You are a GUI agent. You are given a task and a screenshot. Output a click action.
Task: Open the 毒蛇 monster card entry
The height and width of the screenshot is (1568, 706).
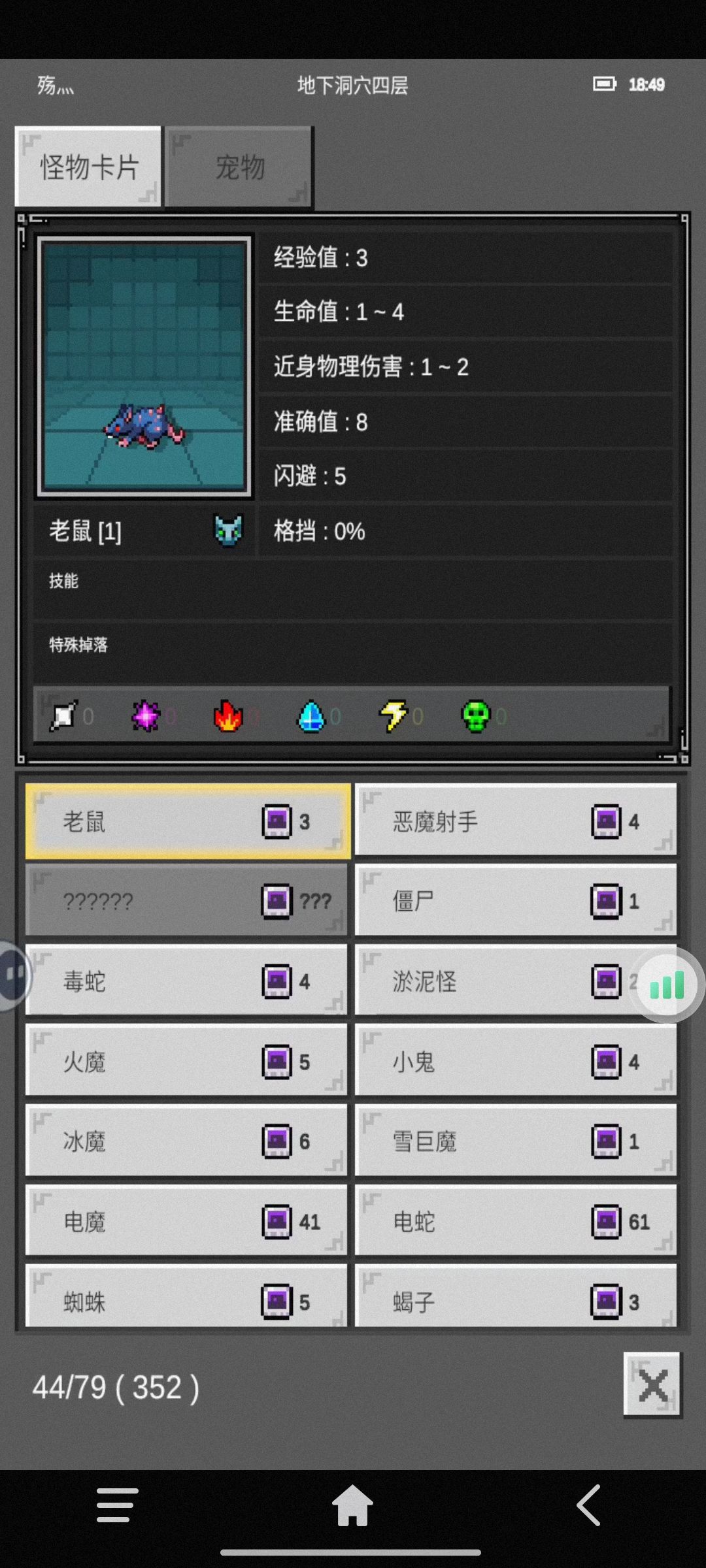186,981
